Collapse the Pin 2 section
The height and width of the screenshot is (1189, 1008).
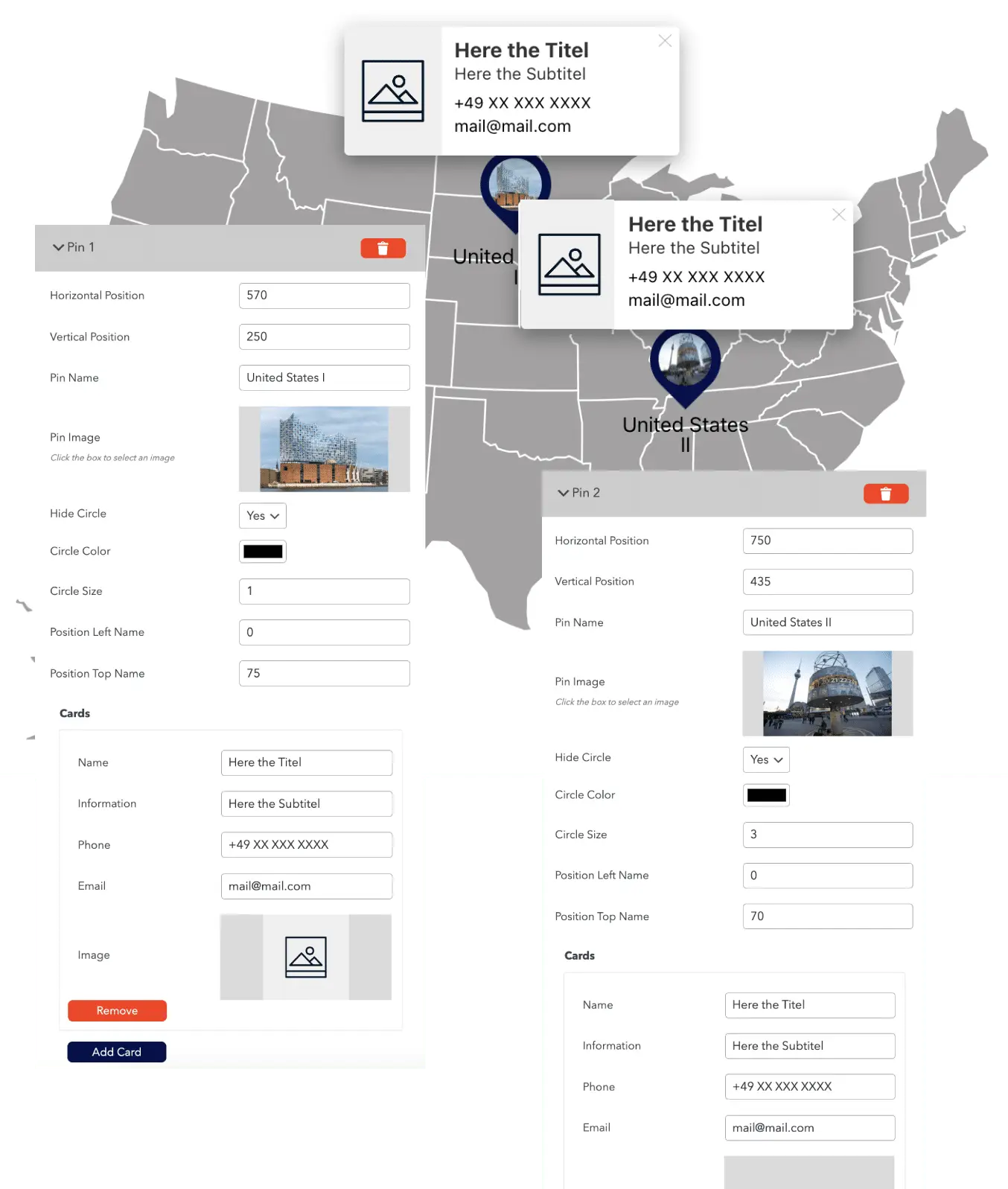pos(564,493)
